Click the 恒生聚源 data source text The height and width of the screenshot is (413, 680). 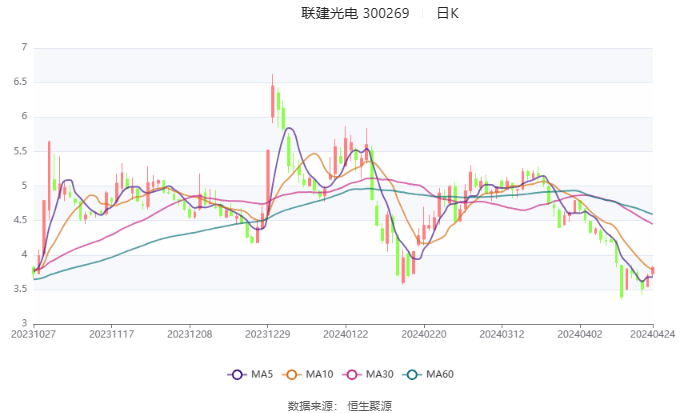click(370, 406)
